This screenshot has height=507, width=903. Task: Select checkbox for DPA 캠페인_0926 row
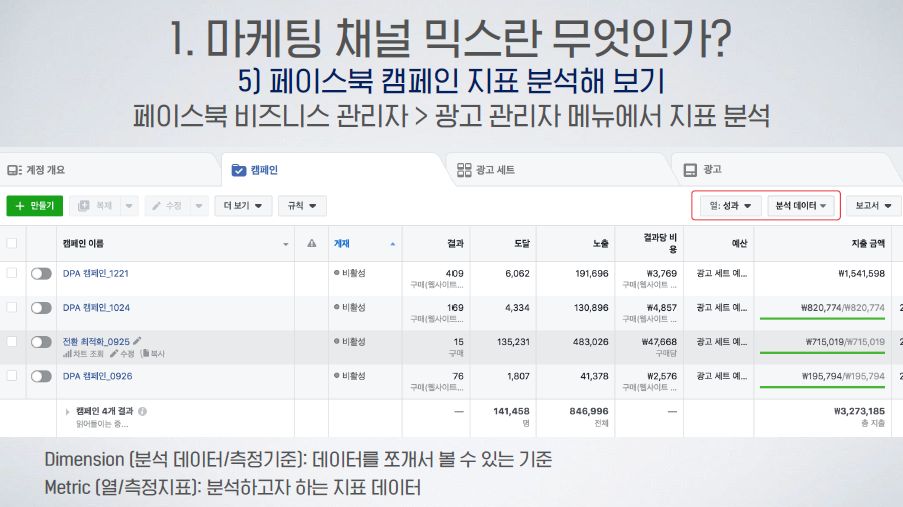pos(12,376)
